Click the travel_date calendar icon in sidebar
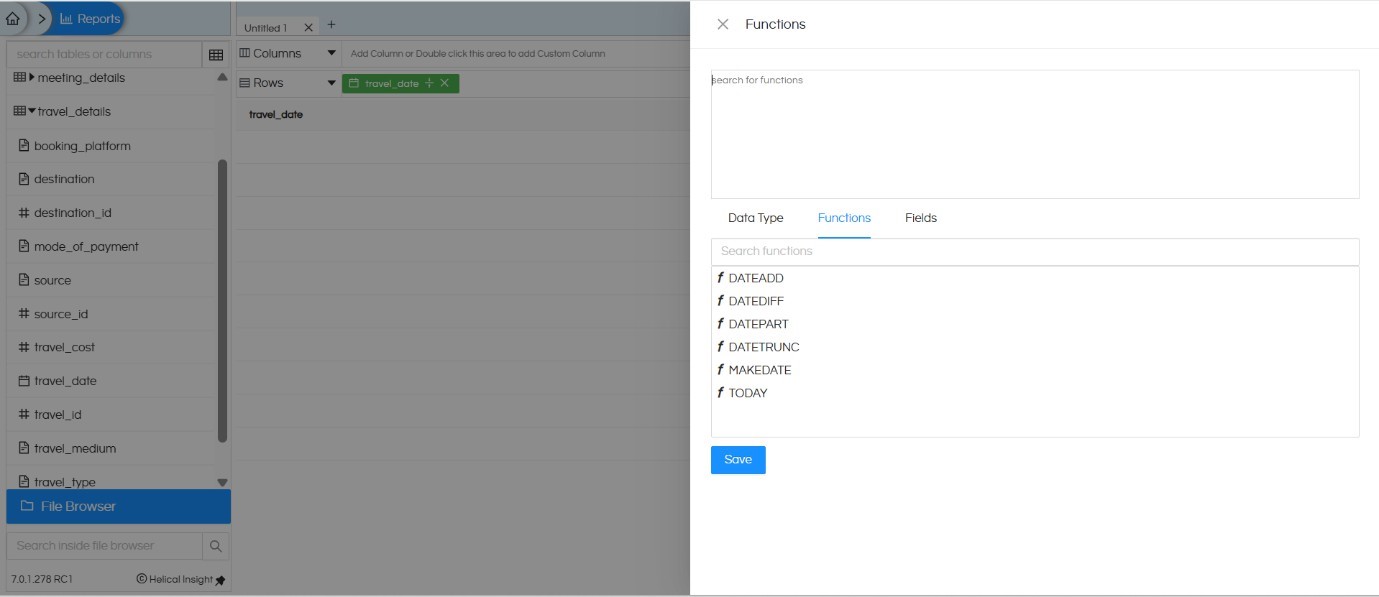Screen dimensions: 1379x597 [24, 381]
